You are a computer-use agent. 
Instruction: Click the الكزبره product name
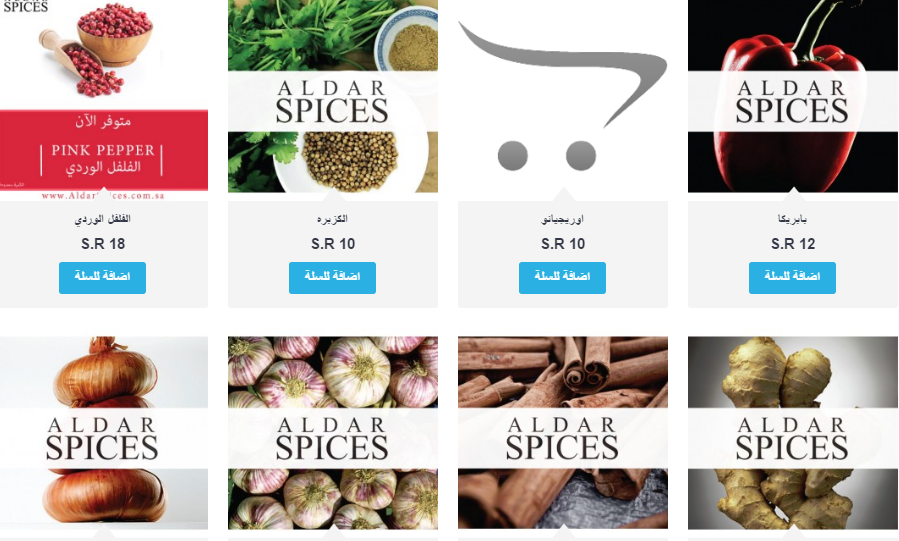pos(333,219)
